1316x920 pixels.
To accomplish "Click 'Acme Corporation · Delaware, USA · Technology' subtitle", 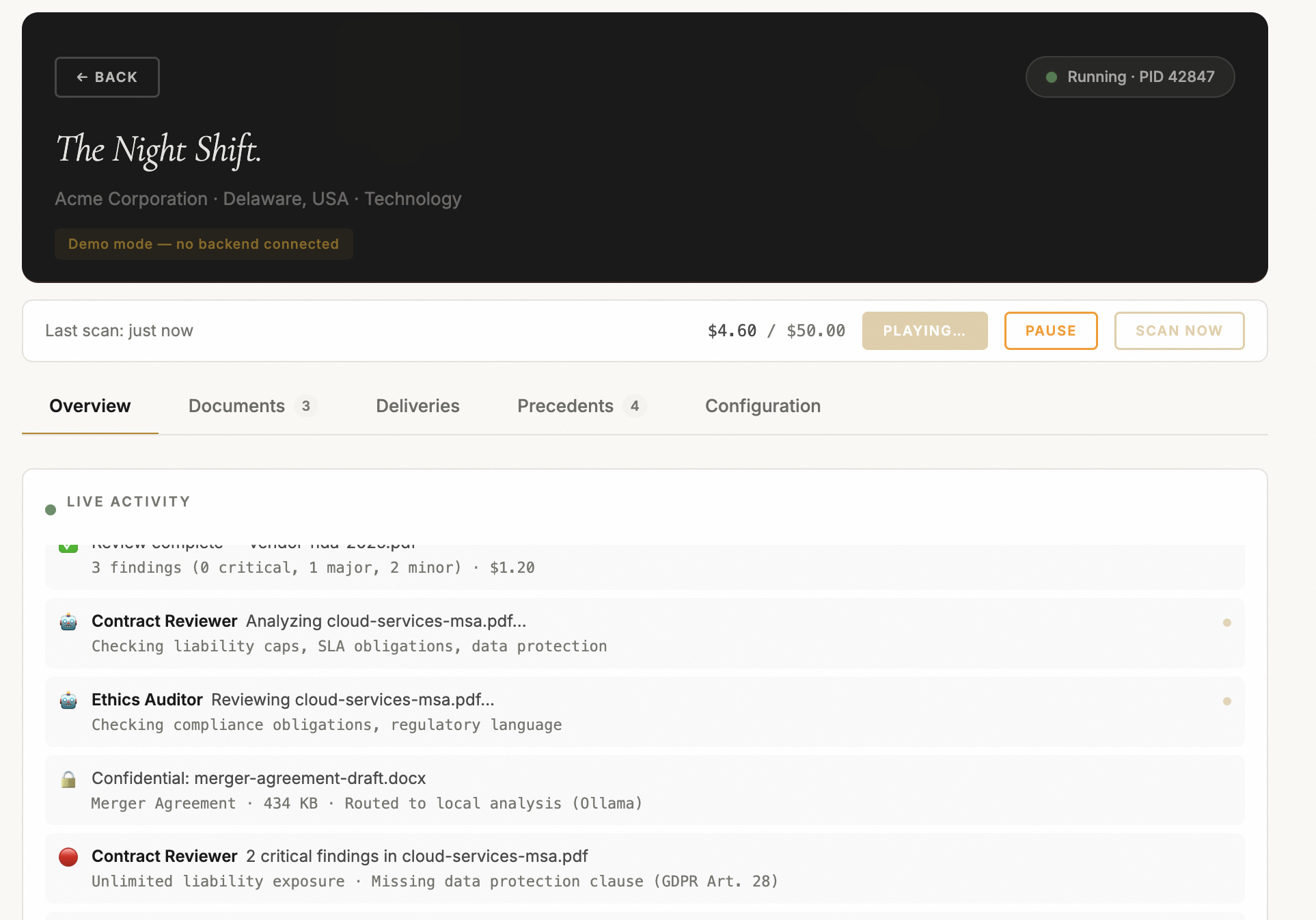I will coord(258,199).
